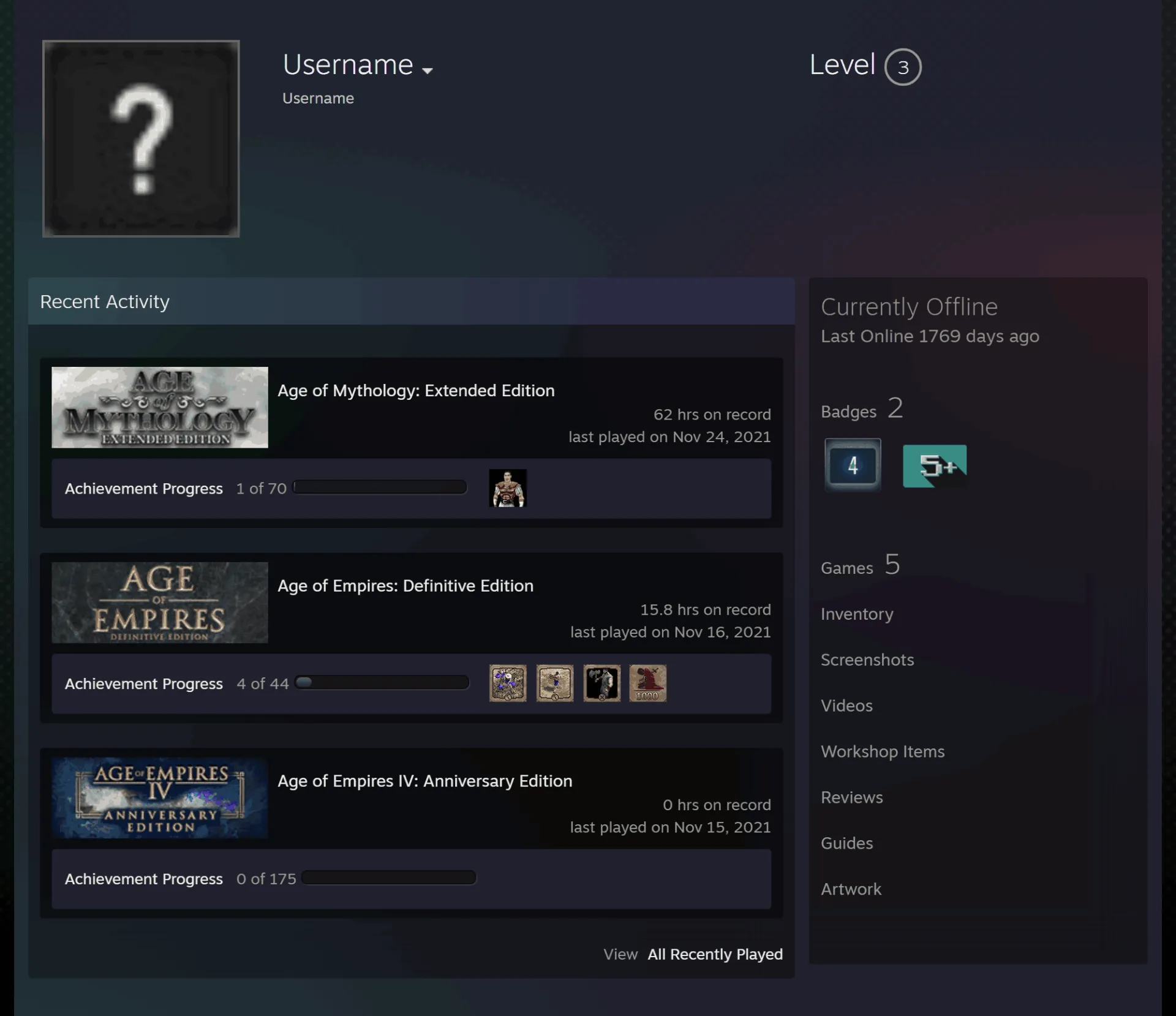Open Age of Mythology: Extended Edition title
The image size is (1176, 1016).
tap(417, 391)
